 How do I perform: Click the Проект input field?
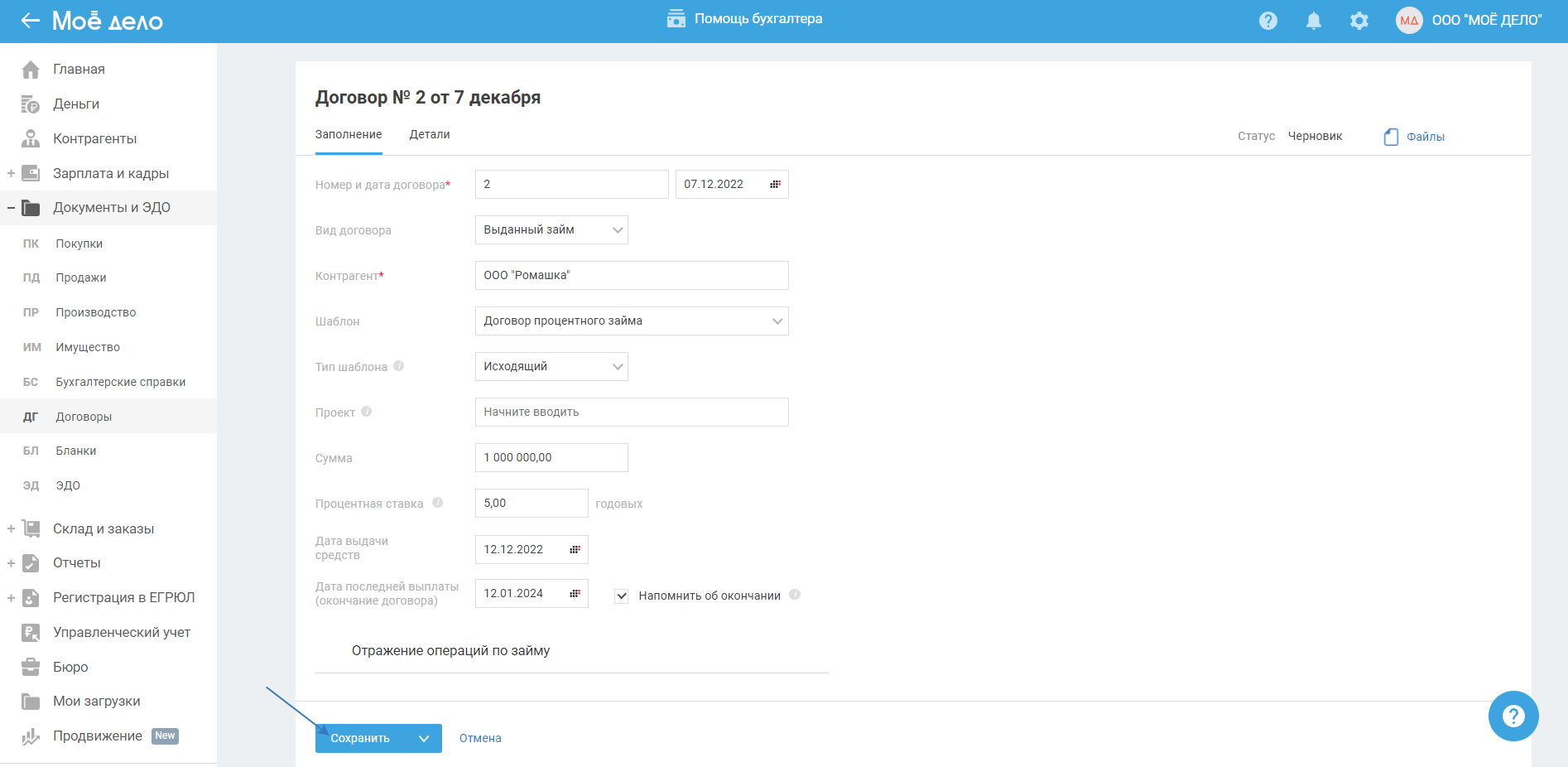[632, 412]
